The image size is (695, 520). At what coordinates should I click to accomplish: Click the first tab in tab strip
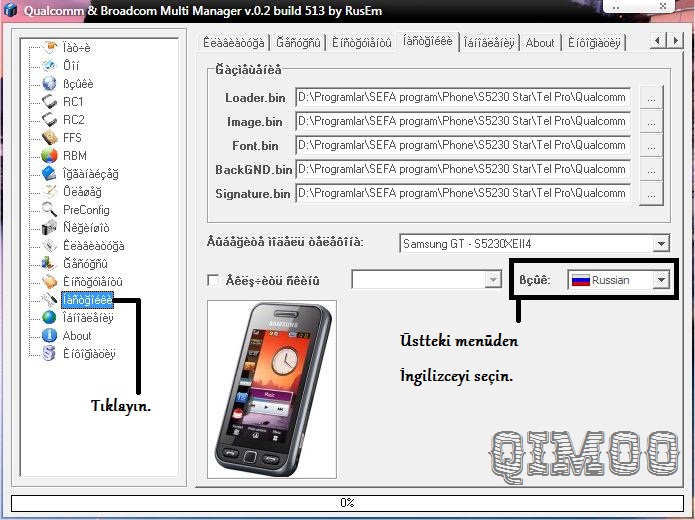pos(234,43)
